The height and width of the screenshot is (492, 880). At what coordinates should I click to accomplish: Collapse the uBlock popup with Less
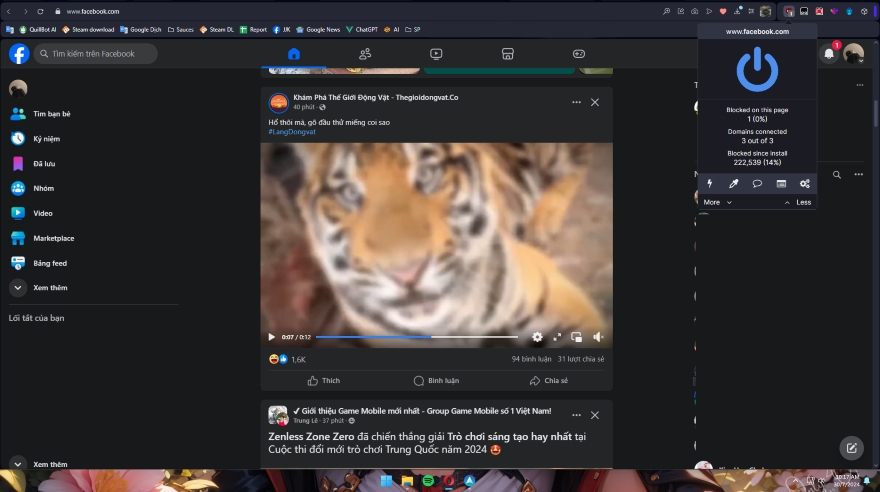pyautogui.click(x=798, y=202)
